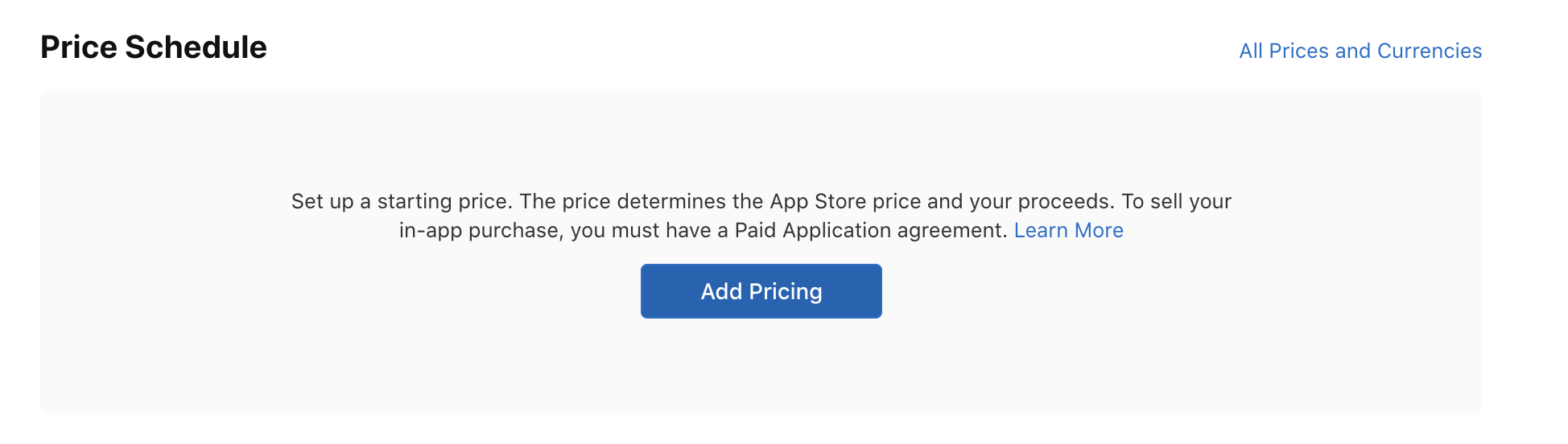1568x444 pixels.
Task: Click the Add Pricing button
Action: (x=761, y=291)
